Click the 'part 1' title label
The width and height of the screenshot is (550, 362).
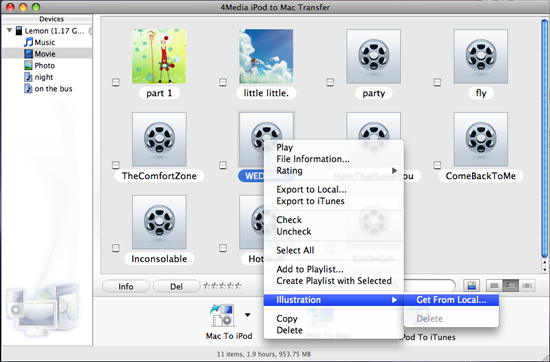[159, 93]
